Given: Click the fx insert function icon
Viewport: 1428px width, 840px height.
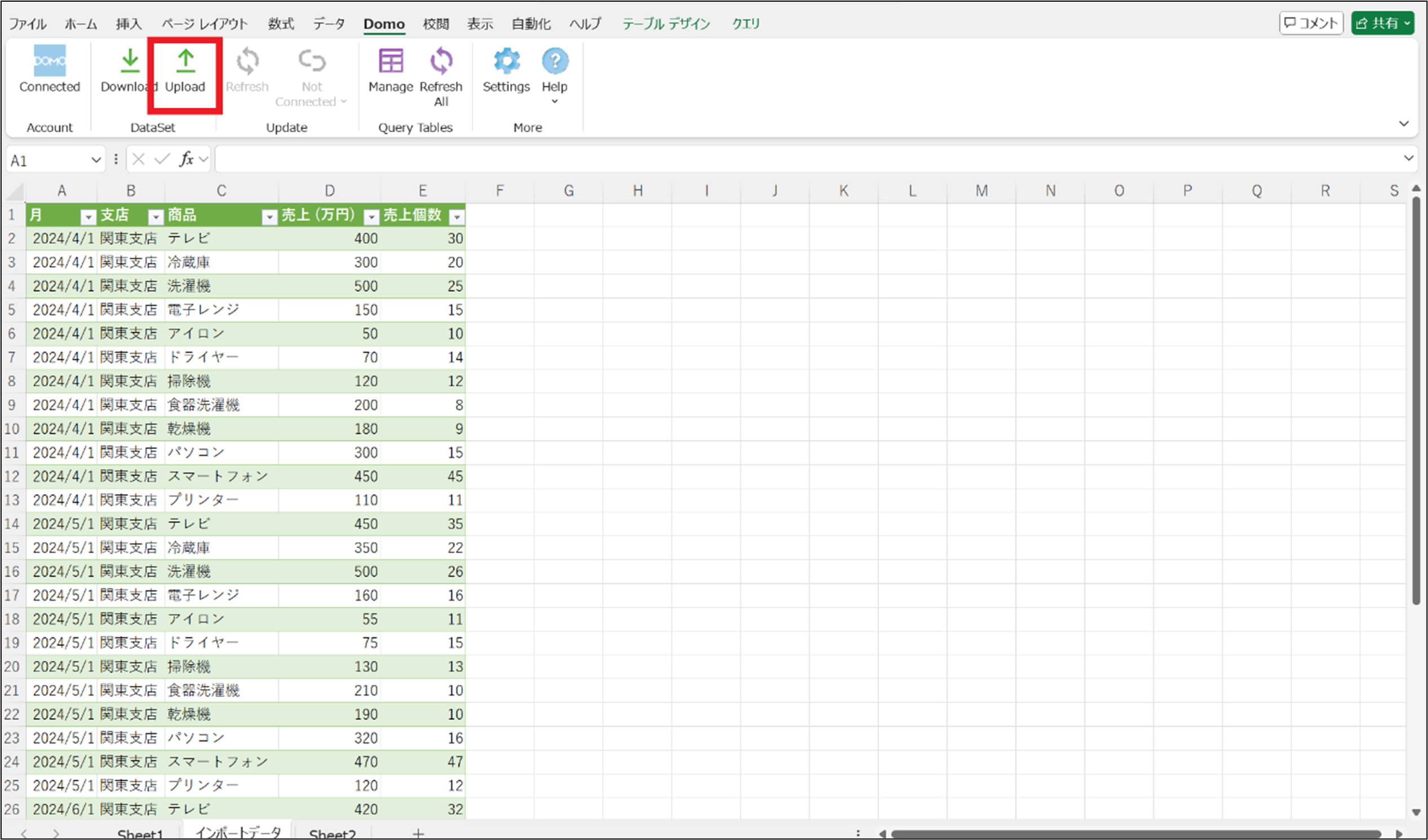Looking at the screenshot, I should click(187, 160).
